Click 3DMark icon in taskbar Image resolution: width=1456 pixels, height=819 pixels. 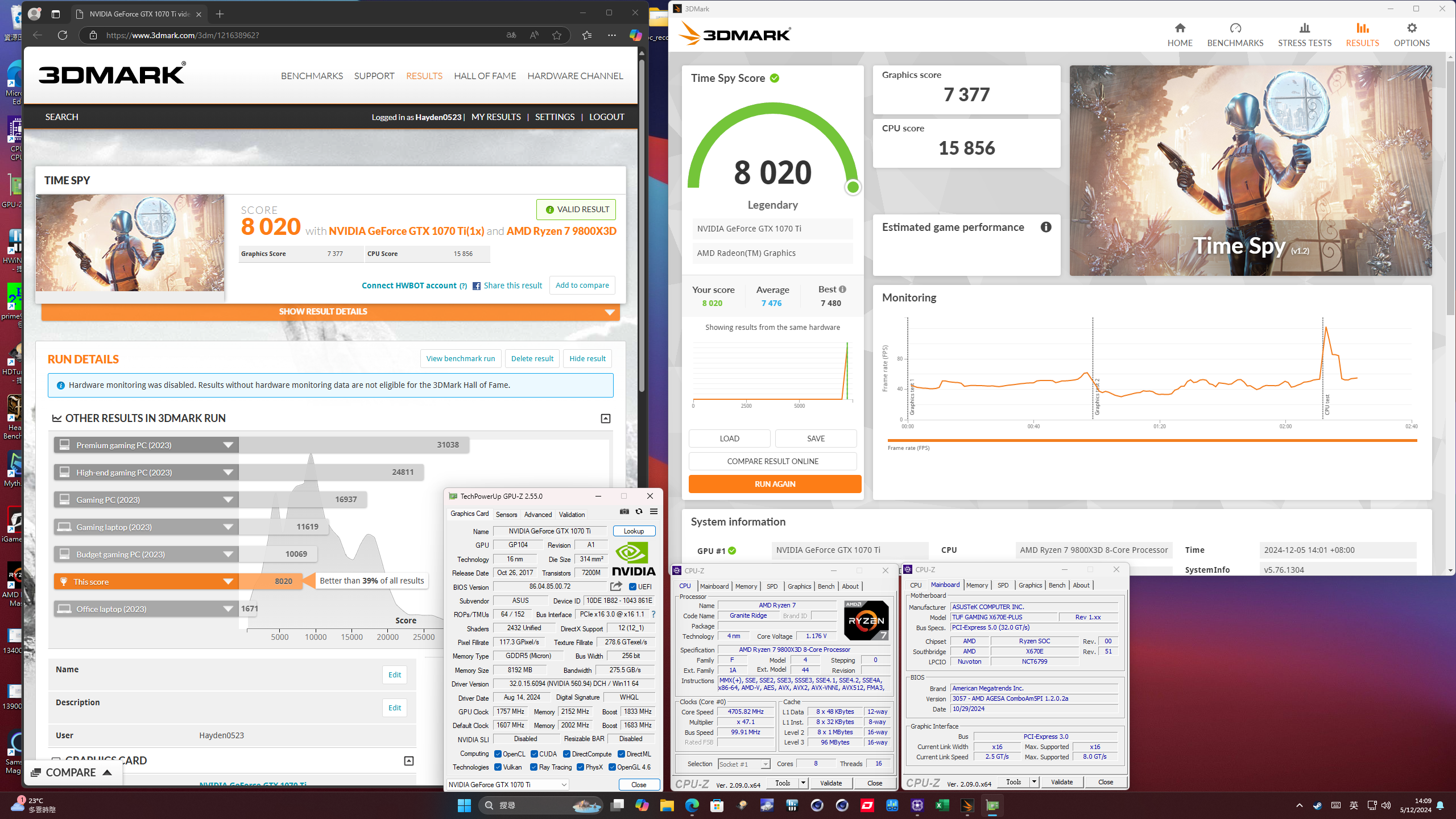(x=967, y=805)
